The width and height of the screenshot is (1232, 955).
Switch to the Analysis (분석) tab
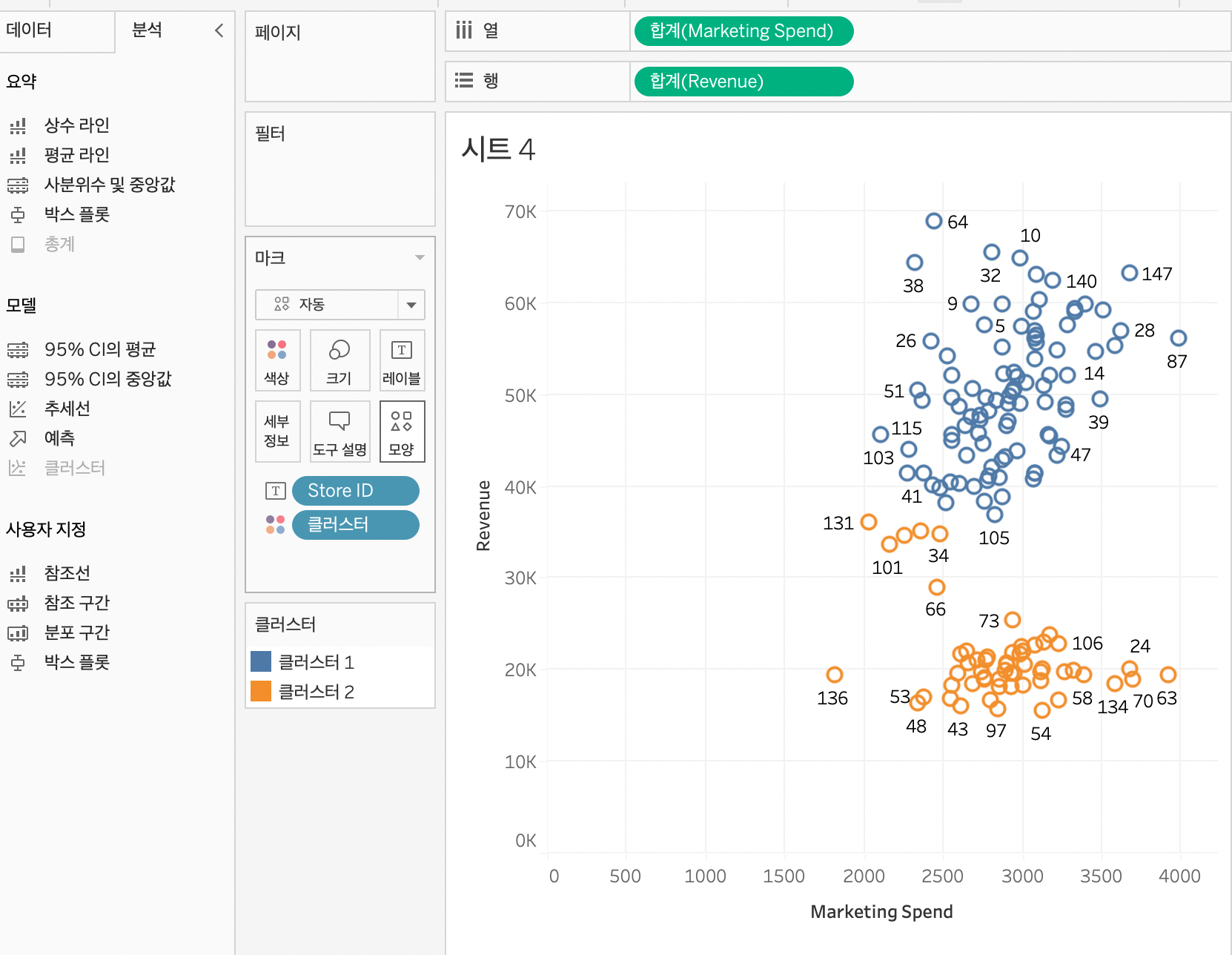point(147,30)
